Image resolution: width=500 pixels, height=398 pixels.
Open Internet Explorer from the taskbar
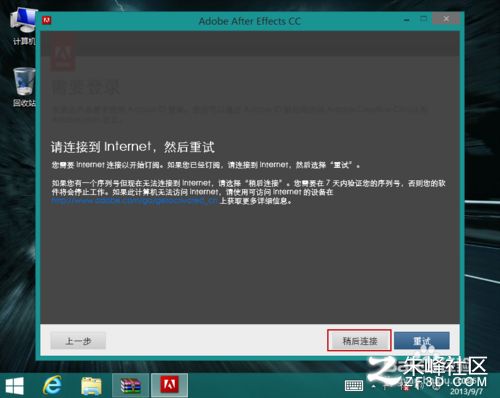53,385
